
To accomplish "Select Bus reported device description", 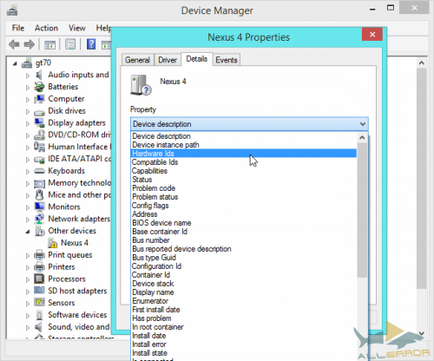I will pyautogui.click(x=244, y=249).
